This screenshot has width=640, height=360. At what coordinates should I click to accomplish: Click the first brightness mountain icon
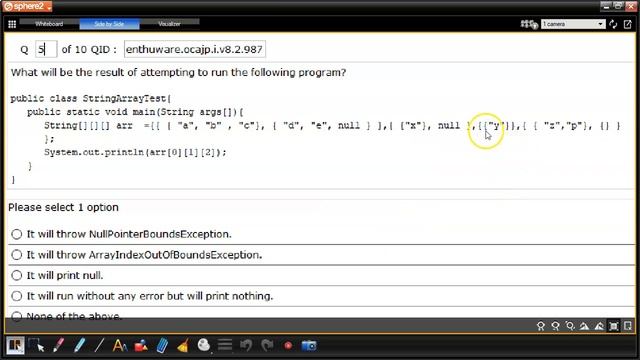click(584, 326)
